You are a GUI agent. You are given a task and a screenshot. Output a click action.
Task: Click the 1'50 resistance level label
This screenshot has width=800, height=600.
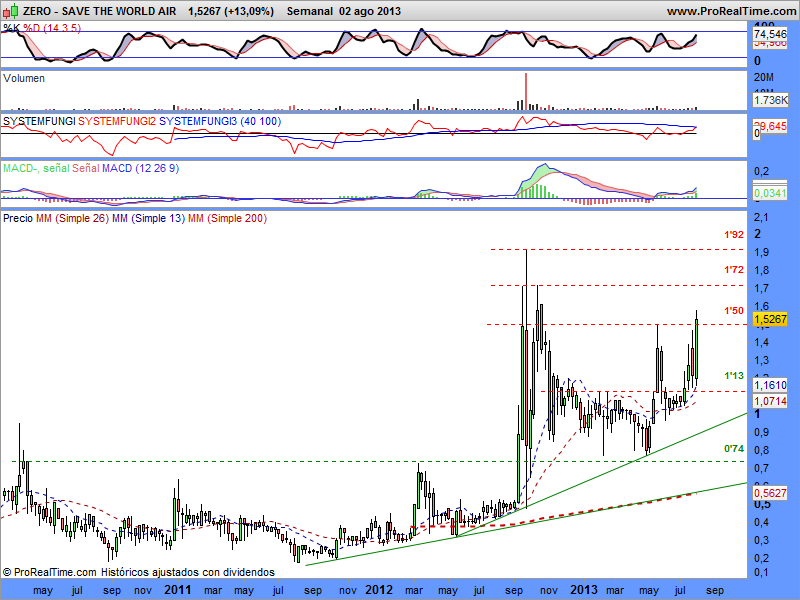click(734, 310)
